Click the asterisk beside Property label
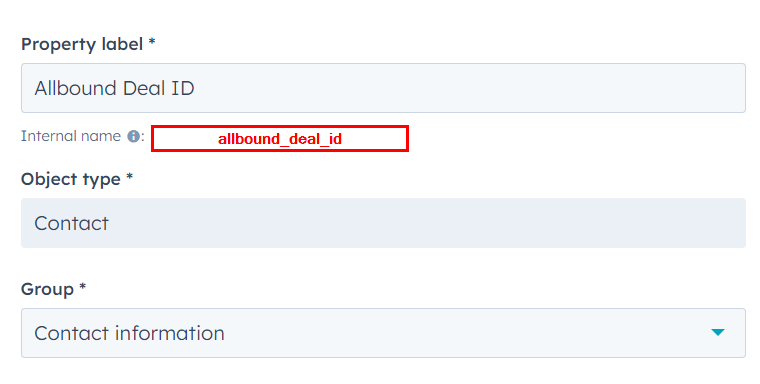Image resolution: width=760 pixels, height=384 pixels. pos(152,42)
